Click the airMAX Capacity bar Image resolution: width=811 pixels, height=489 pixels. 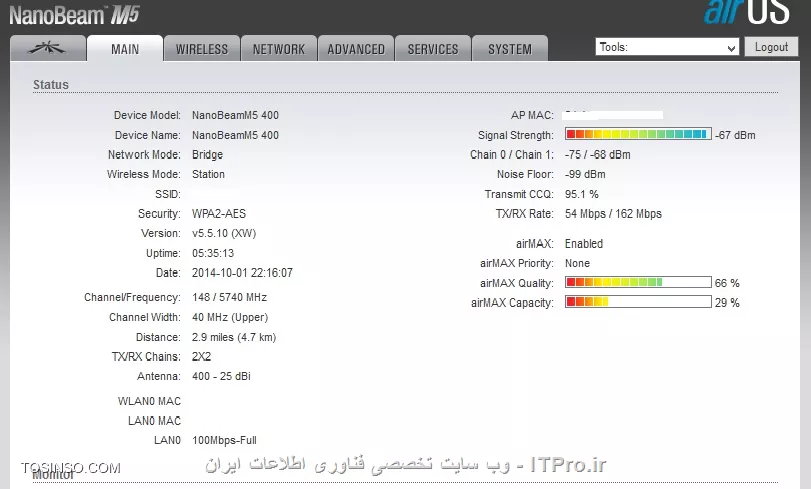[638, 302]
